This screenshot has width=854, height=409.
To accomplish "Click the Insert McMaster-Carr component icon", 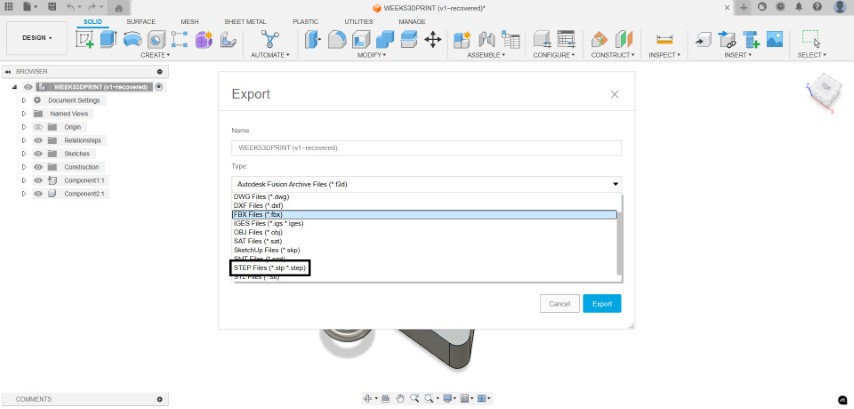I will pyautogui.click(x=751, y=39).
